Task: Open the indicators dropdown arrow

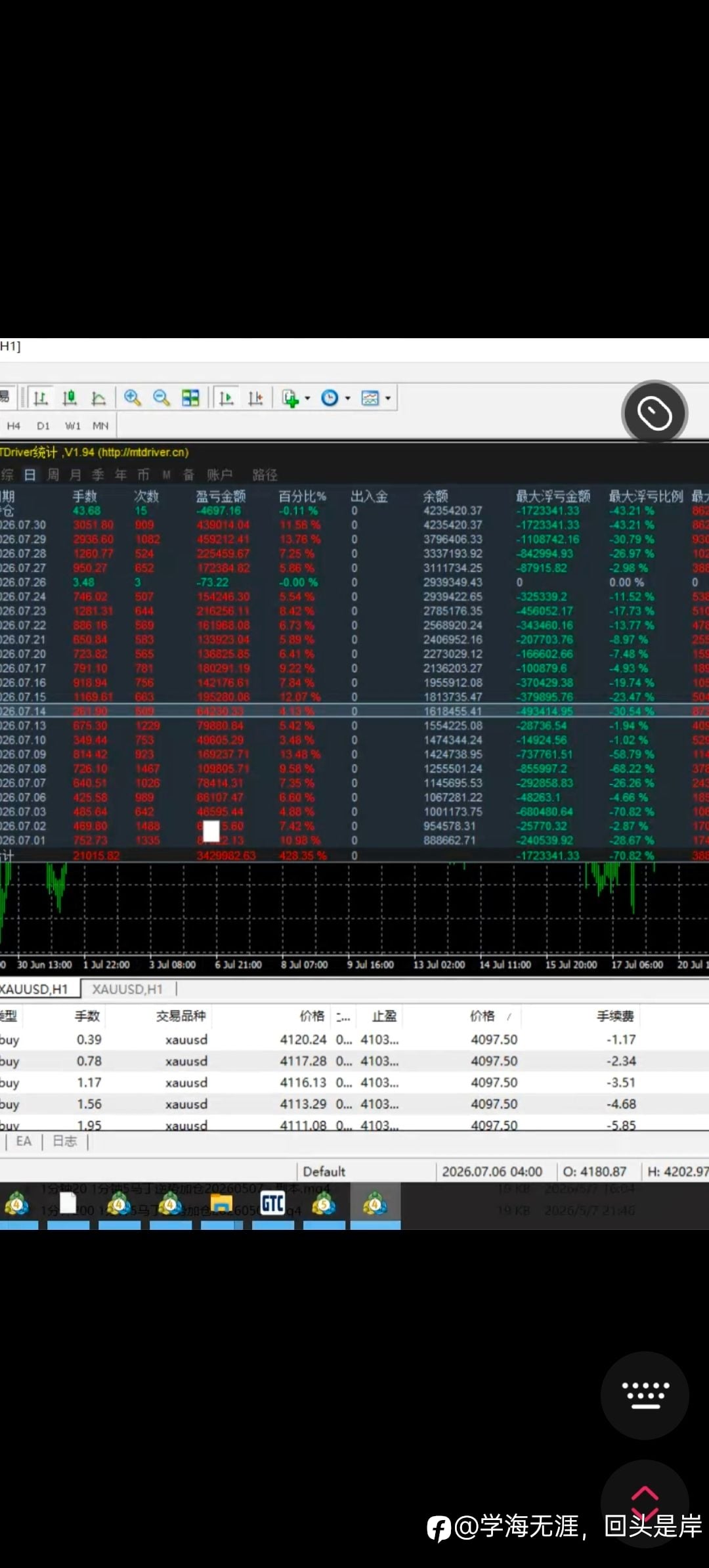Action: (x=307, y=399)
